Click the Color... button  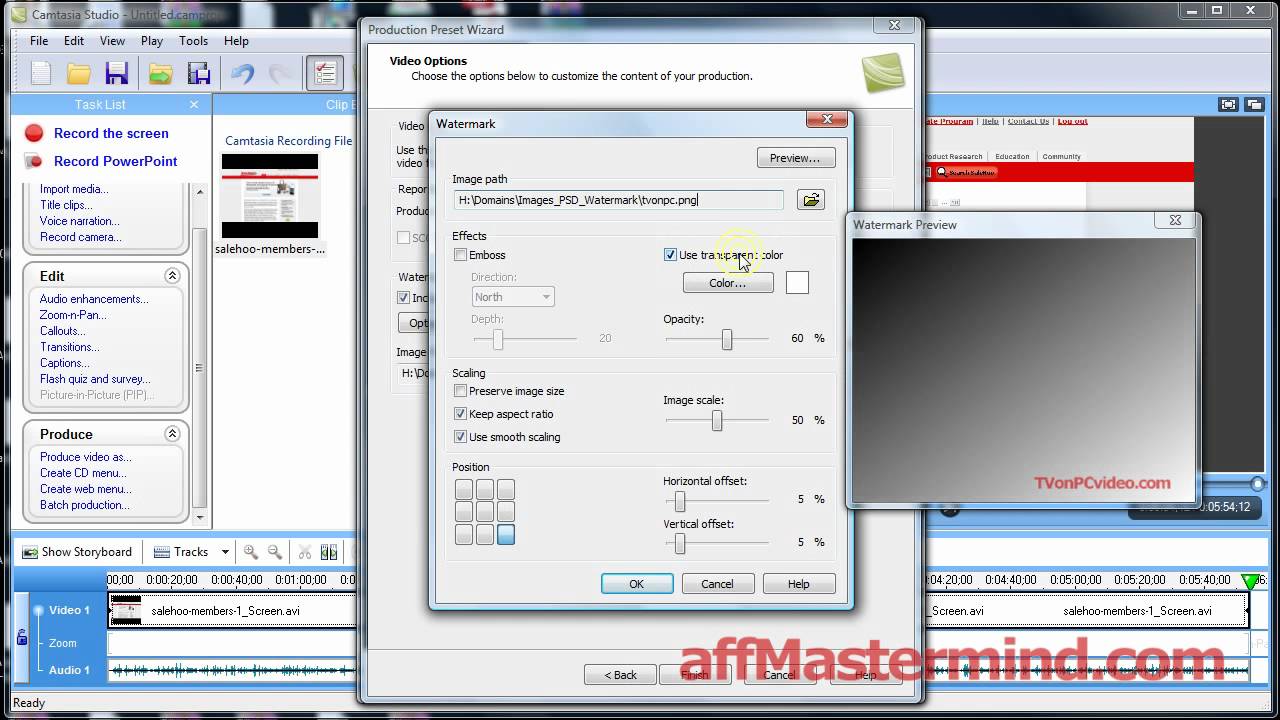point(728,283)
